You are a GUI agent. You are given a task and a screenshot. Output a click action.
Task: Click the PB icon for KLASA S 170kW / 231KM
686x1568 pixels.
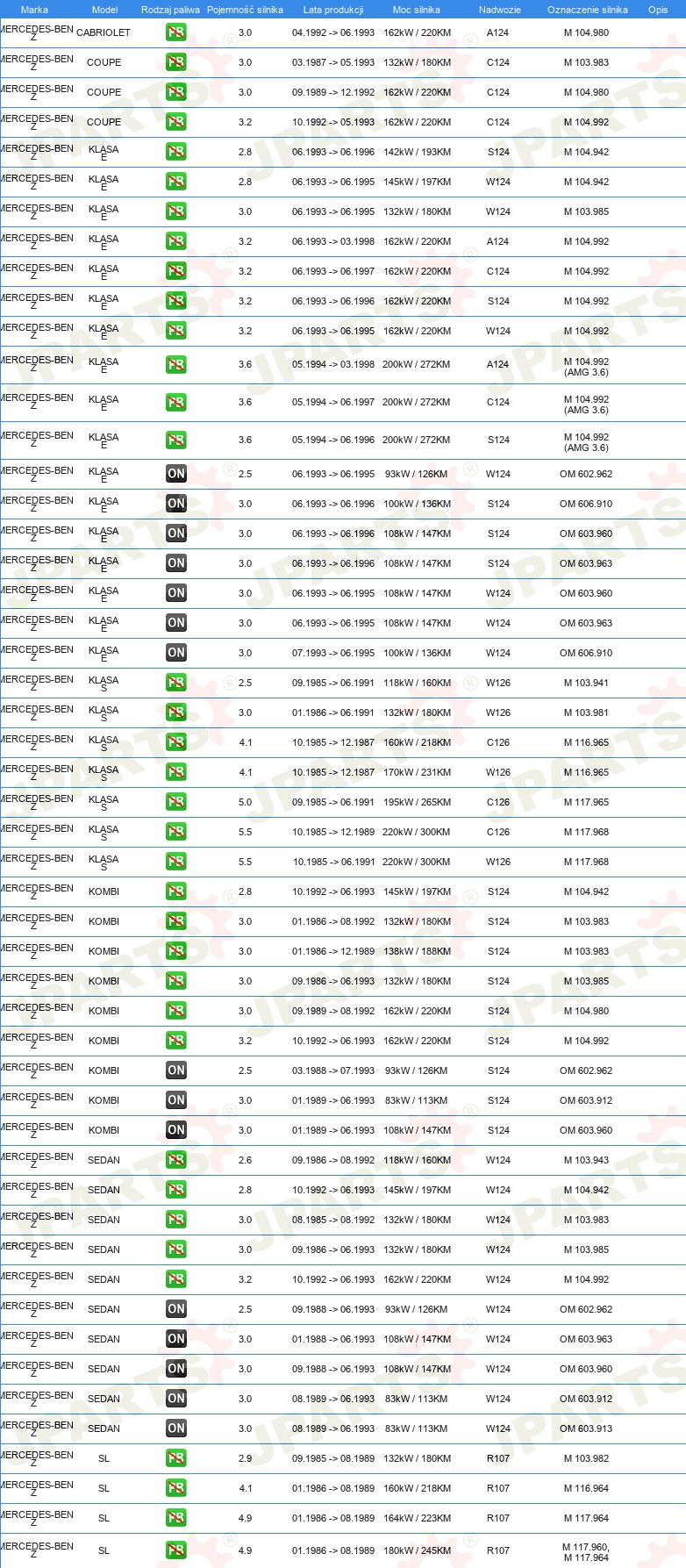pos(176,772)
